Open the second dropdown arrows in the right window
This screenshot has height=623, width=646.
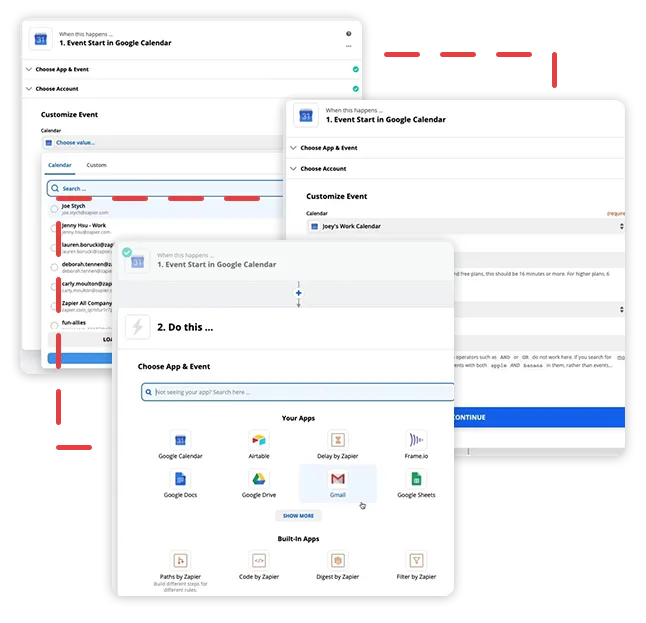[x=621, y=309]
